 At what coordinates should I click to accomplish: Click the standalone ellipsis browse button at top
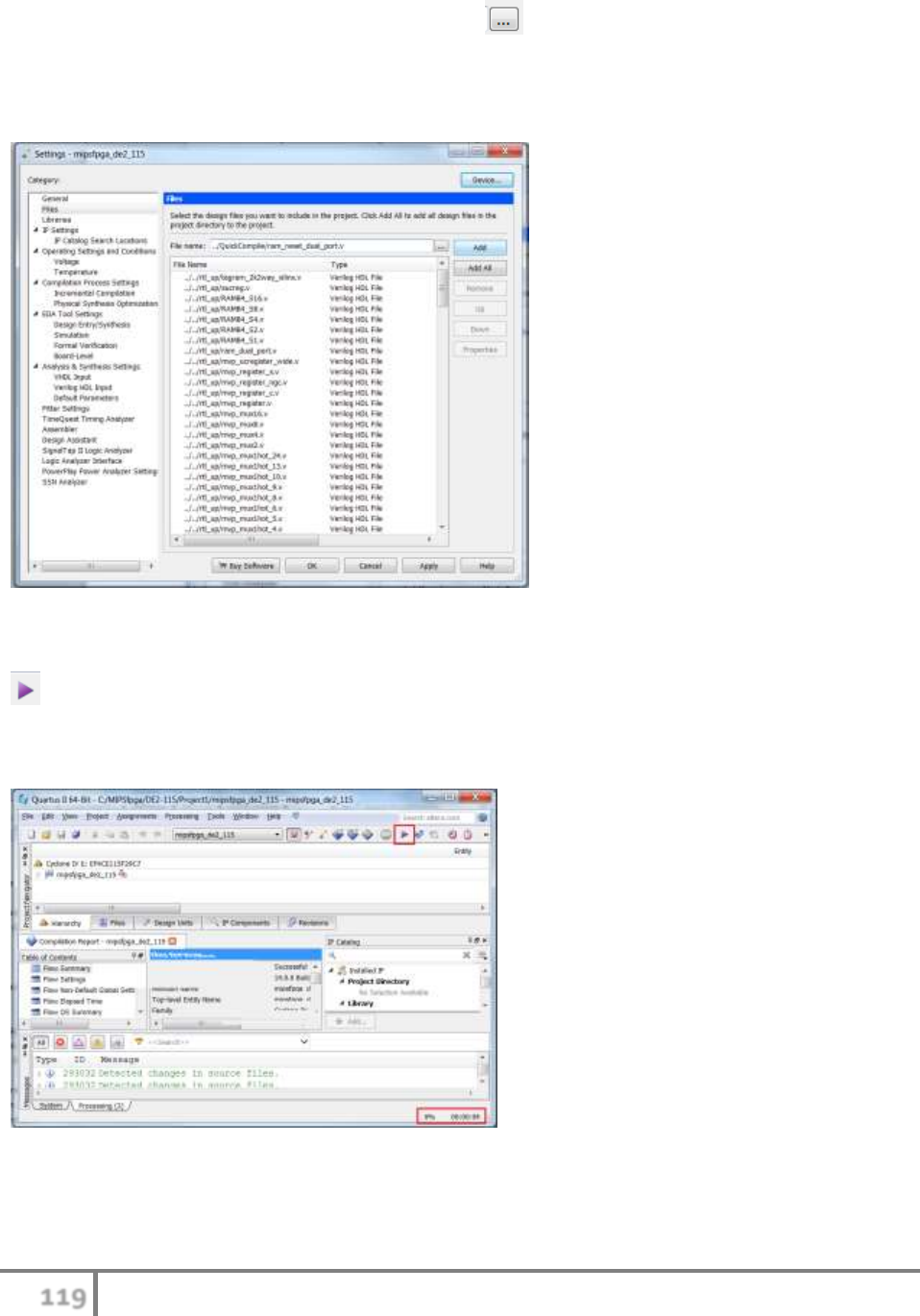504,19
